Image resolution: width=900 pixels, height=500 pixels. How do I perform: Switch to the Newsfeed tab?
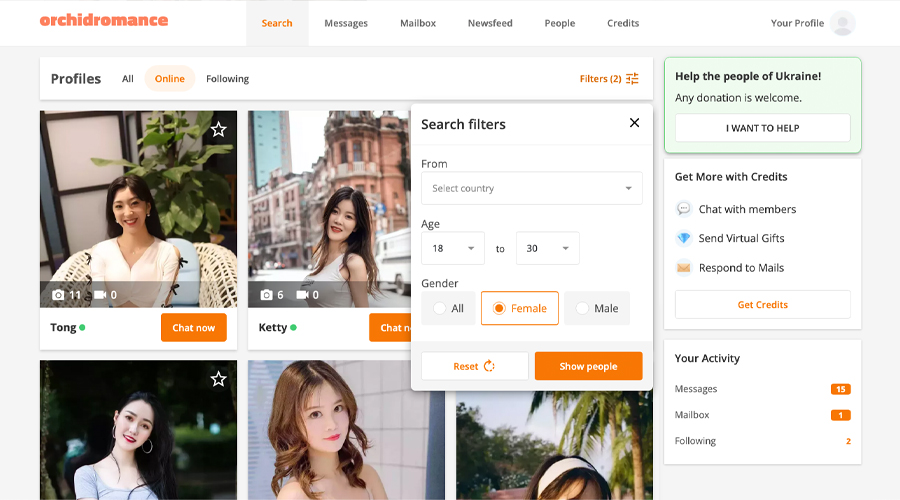point(490,23)
